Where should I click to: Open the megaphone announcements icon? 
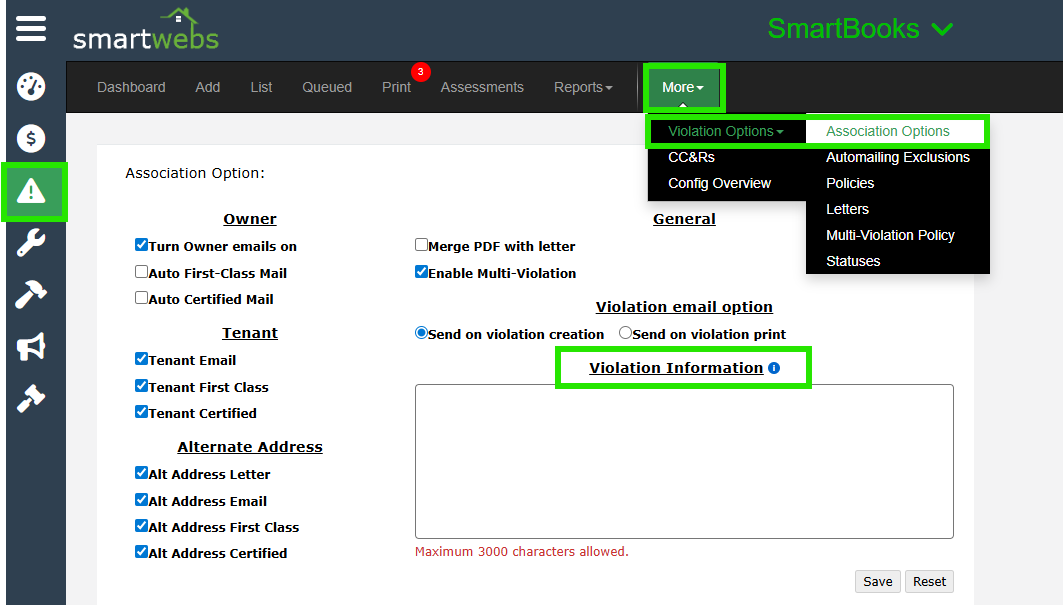pyautogui.click(x=31, y=347)
